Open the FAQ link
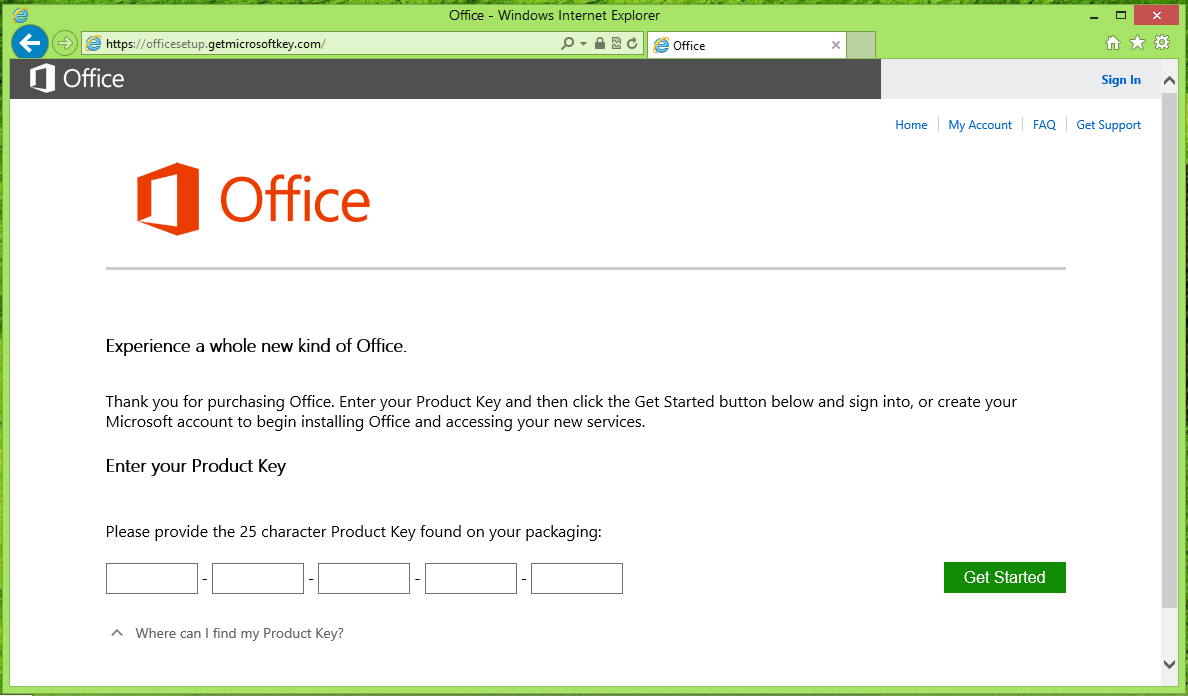Image resolution: width=1188 pixels, height=696 pixels. (x=1044, y=125)
